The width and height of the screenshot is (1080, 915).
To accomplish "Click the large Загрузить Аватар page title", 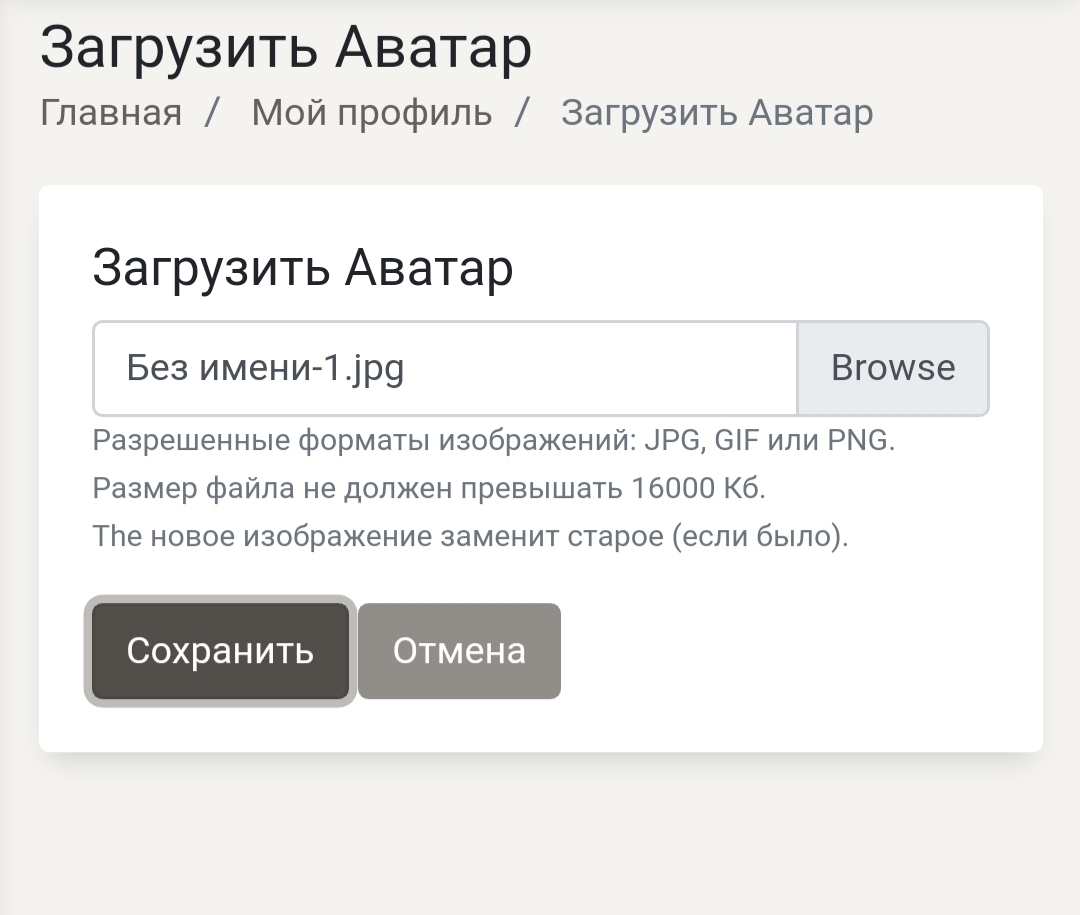I will 286,47.
